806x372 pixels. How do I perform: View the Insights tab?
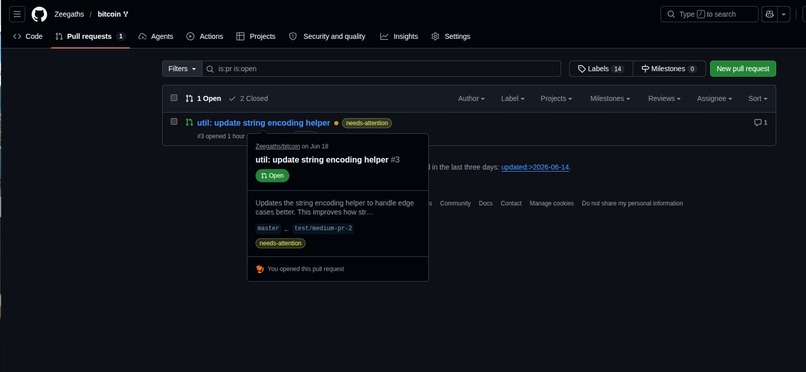pos(399,36)
